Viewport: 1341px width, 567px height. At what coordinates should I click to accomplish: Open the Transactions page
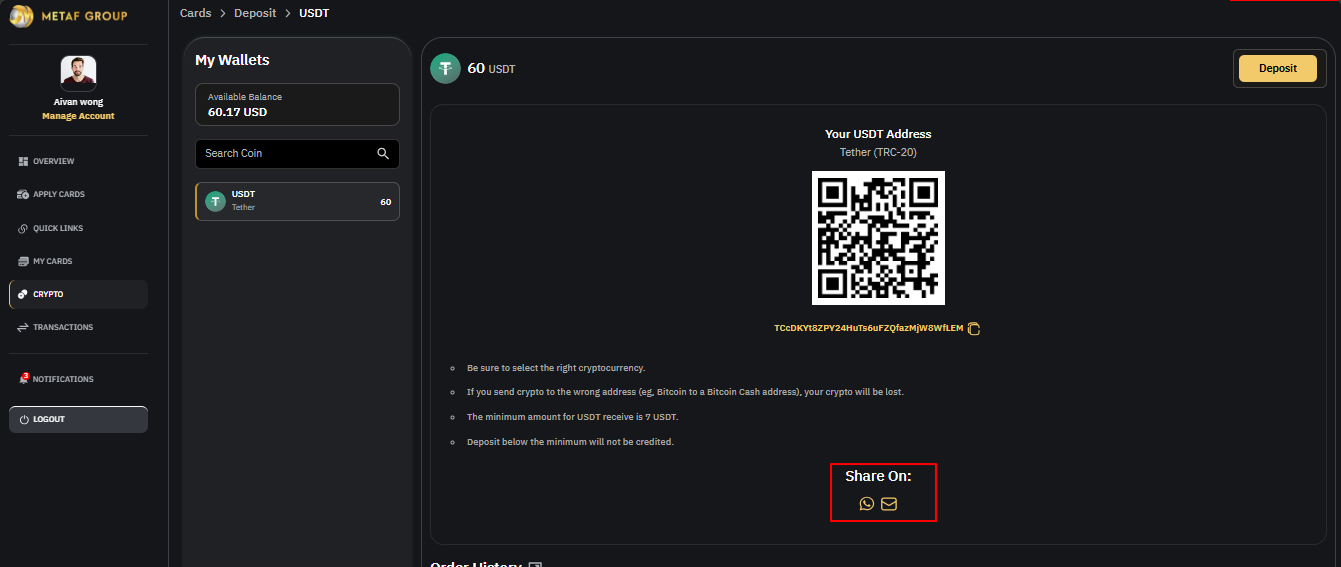pyautogui.click(x=78, y=327)
